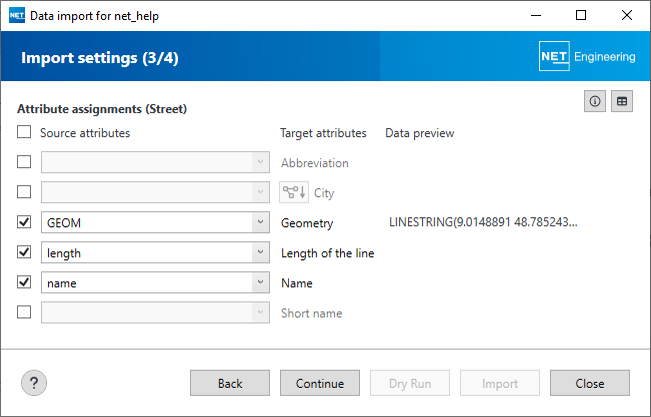The image size is (651, 417).
Task: Toggle the Source attributes select-all checkbox
Action: pyautogui.click(x=24, y=133)
